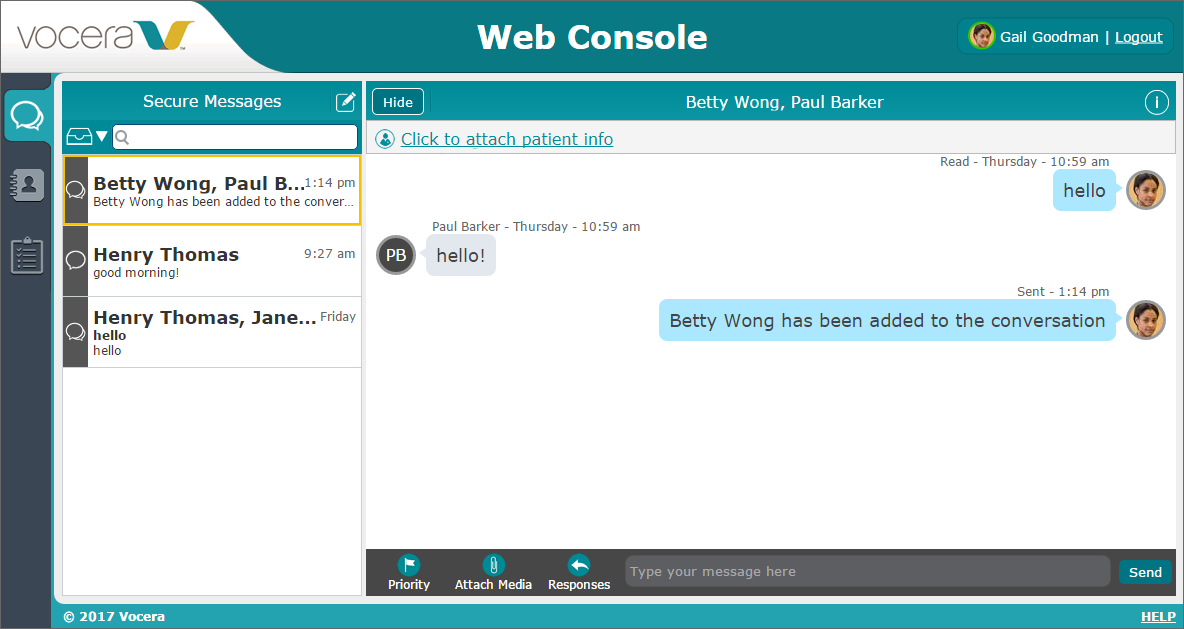Open the Contacts address book sidebar icon
Viewport: 1184px width, 629px height.
click(x=27, y=185)
